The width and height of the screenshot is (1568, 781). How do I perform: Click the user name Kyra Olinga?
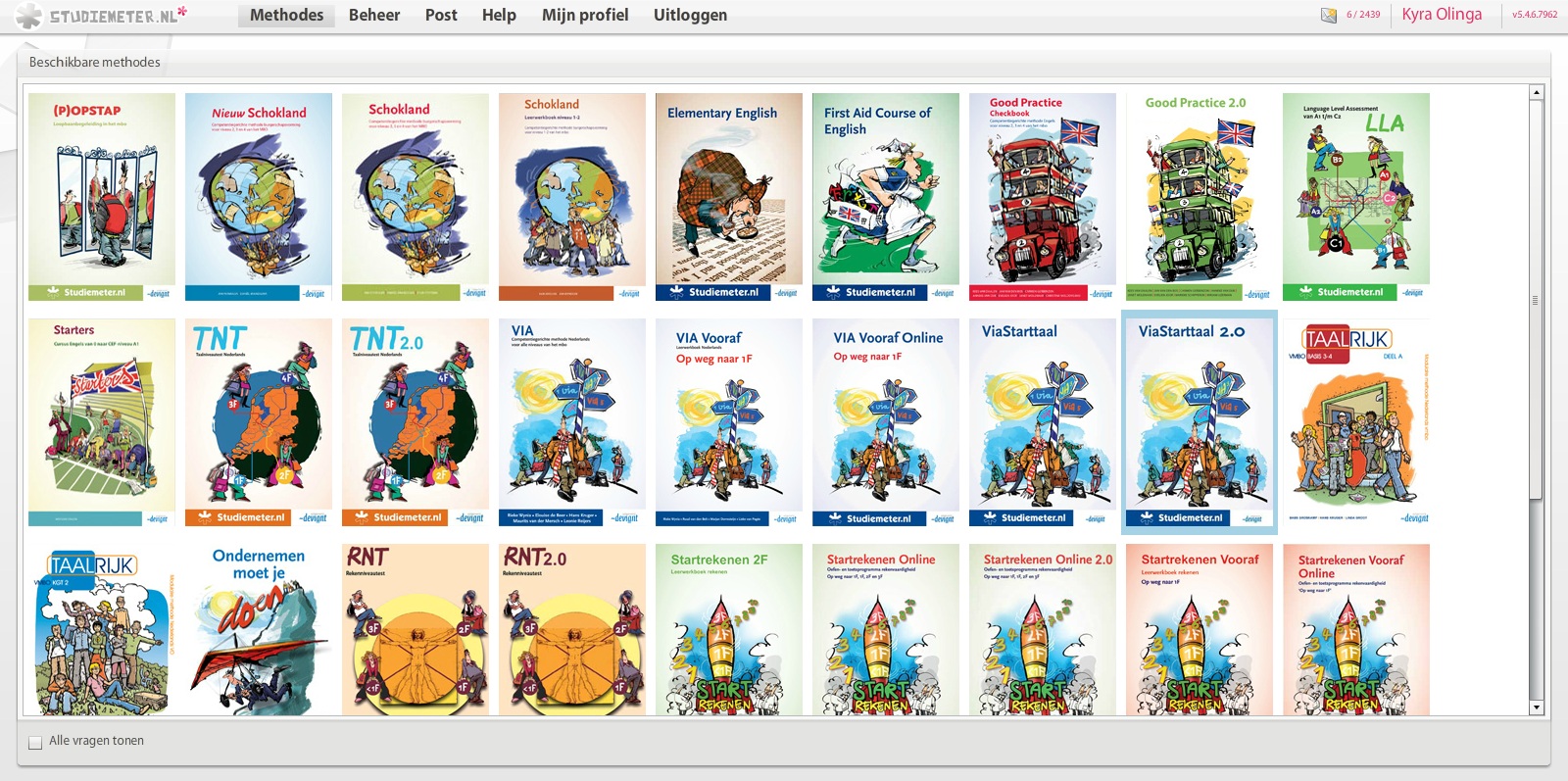(x=1442, y=14)
